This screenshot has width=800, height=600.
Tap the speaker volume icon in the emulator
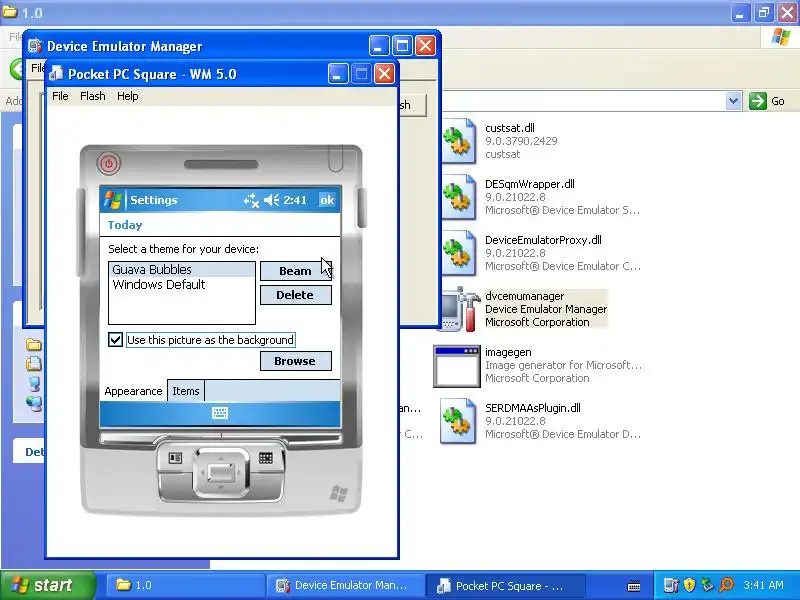pos(271,200)
